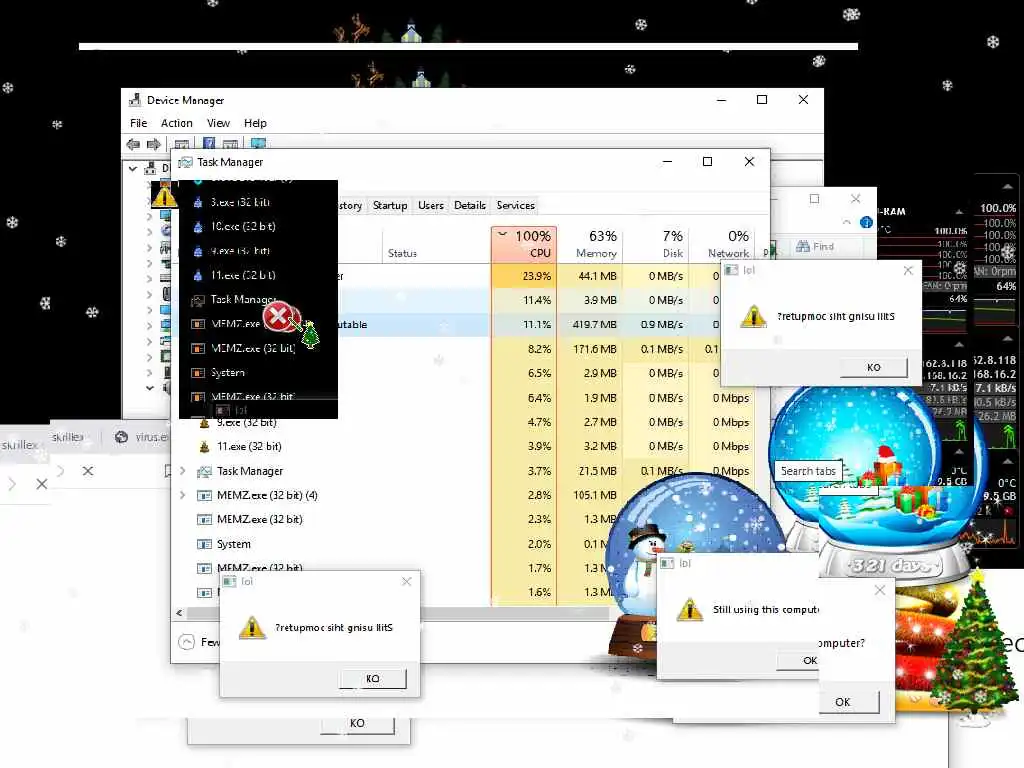Click the red error X icon

click(x=279, y=317)
